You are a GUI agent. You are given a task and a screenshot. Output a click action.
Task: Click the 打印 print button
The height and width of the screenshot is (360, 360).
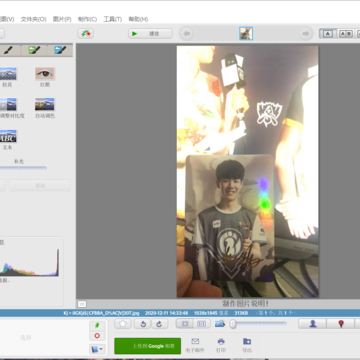point(221,345)
